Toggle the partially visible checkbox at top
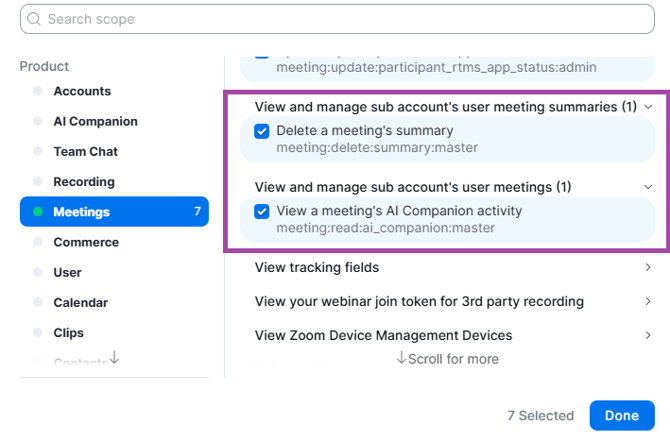 click(x=262, y=56)
